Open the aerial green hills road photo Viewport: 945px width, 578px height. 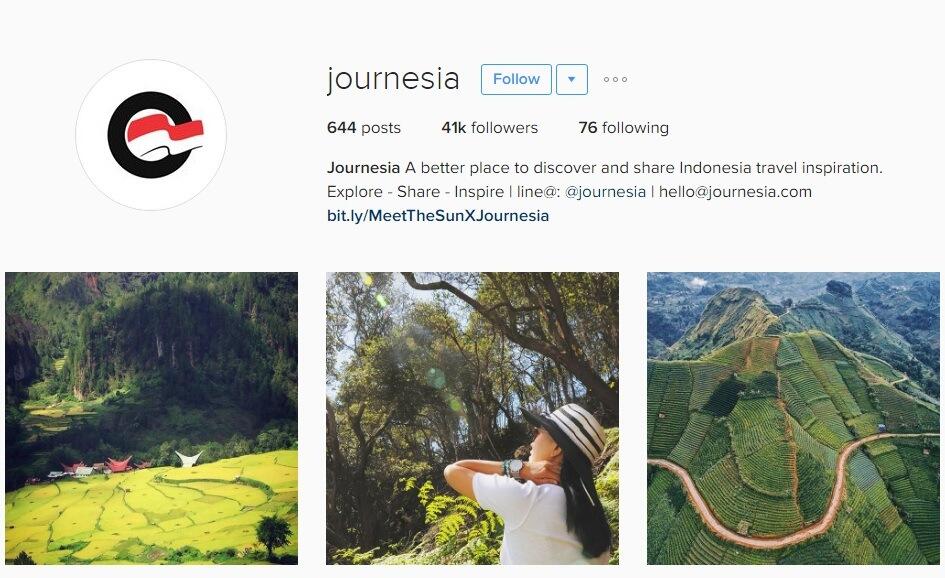pyautogui.click(x=793, y=418)
